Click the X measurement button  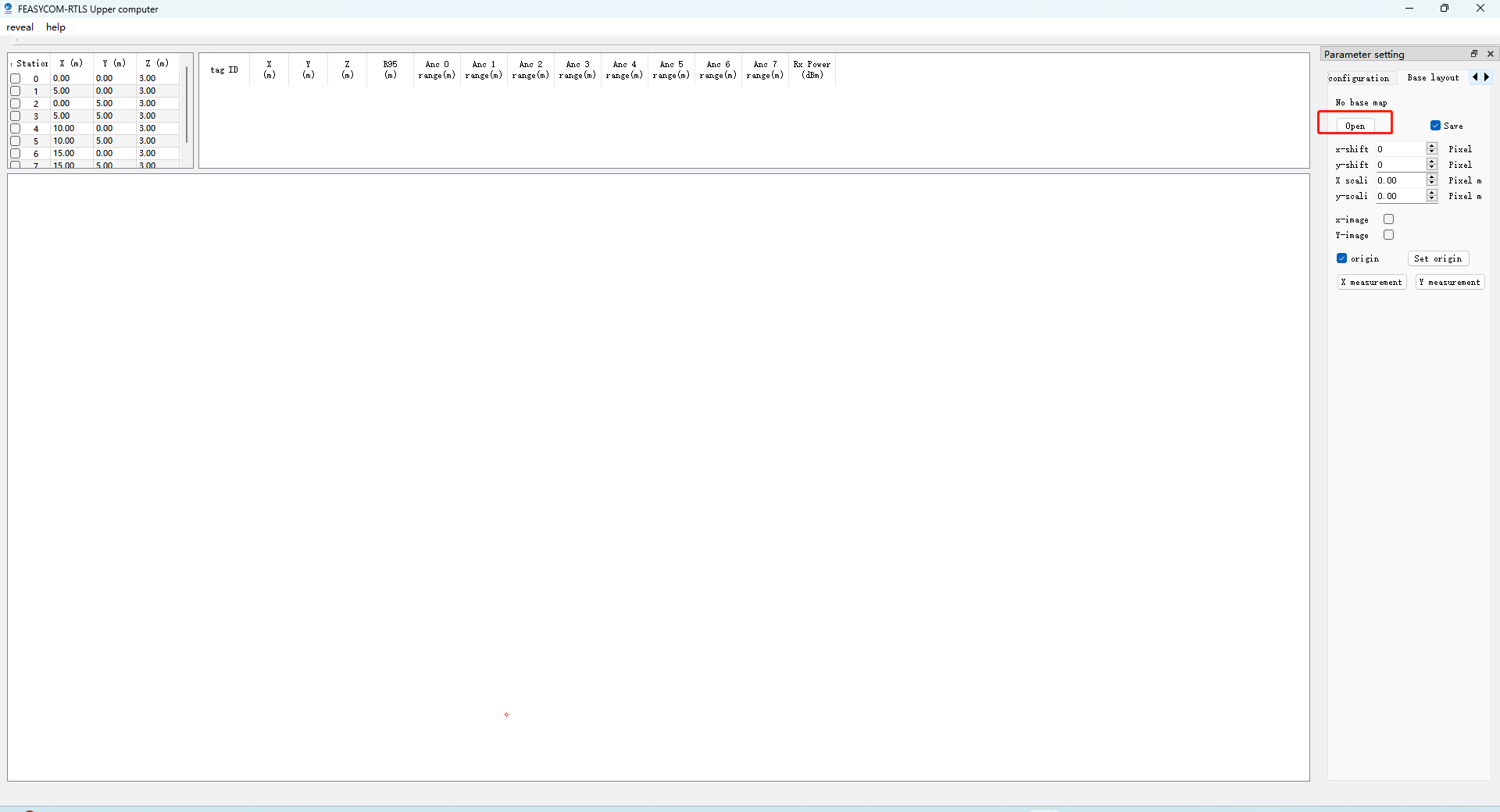pos(1371,282)
